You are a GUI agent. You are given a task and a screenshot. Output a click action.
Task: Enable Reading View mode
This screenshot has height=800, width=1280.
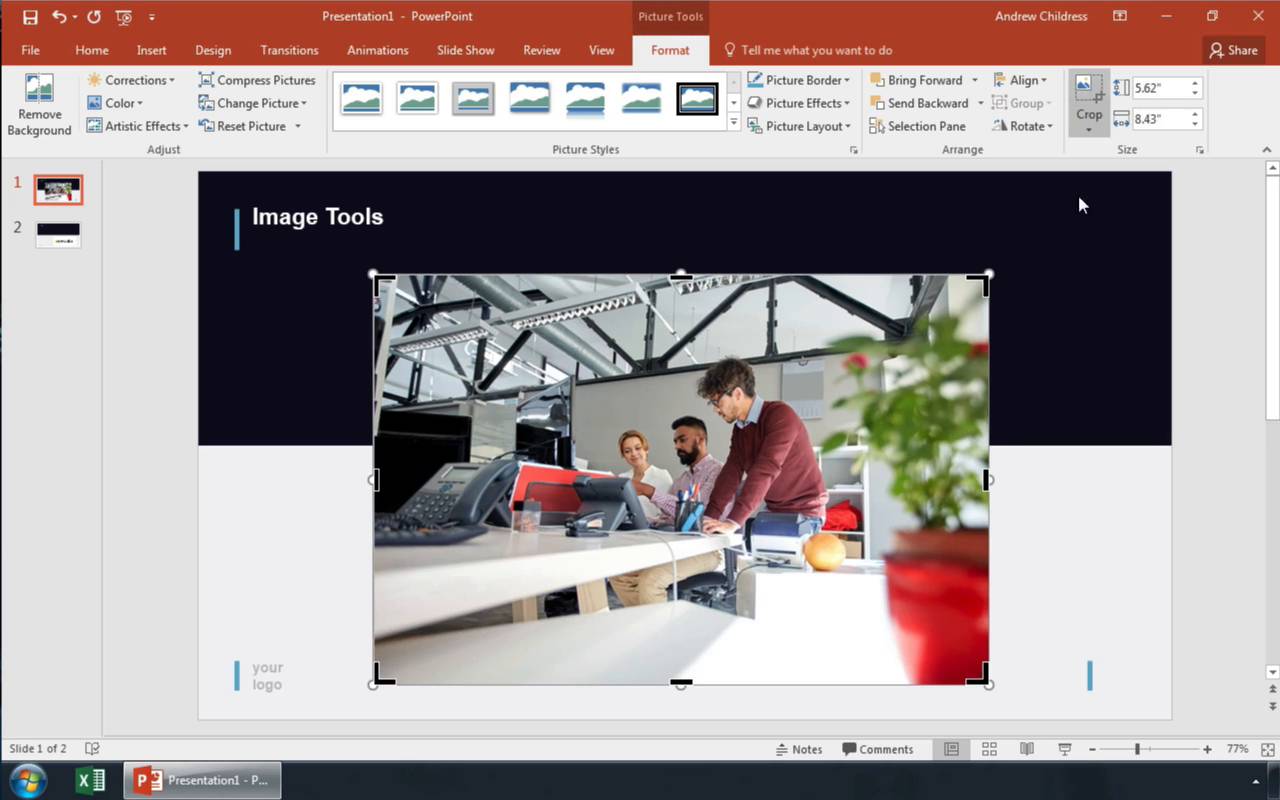1027,748
